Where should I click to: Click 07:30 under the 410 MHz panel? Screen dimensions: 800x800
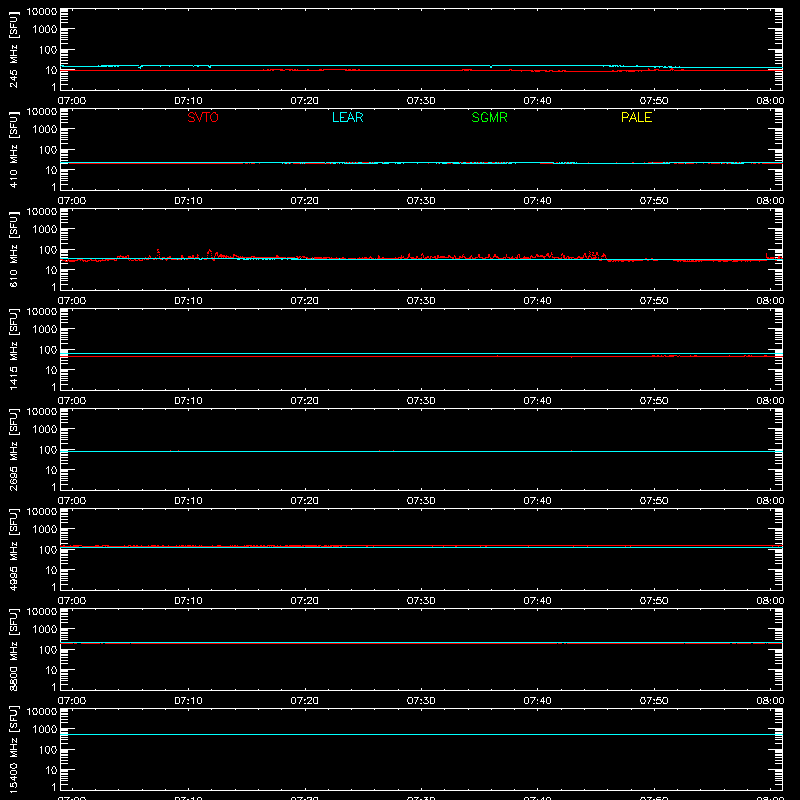(421, 201)
